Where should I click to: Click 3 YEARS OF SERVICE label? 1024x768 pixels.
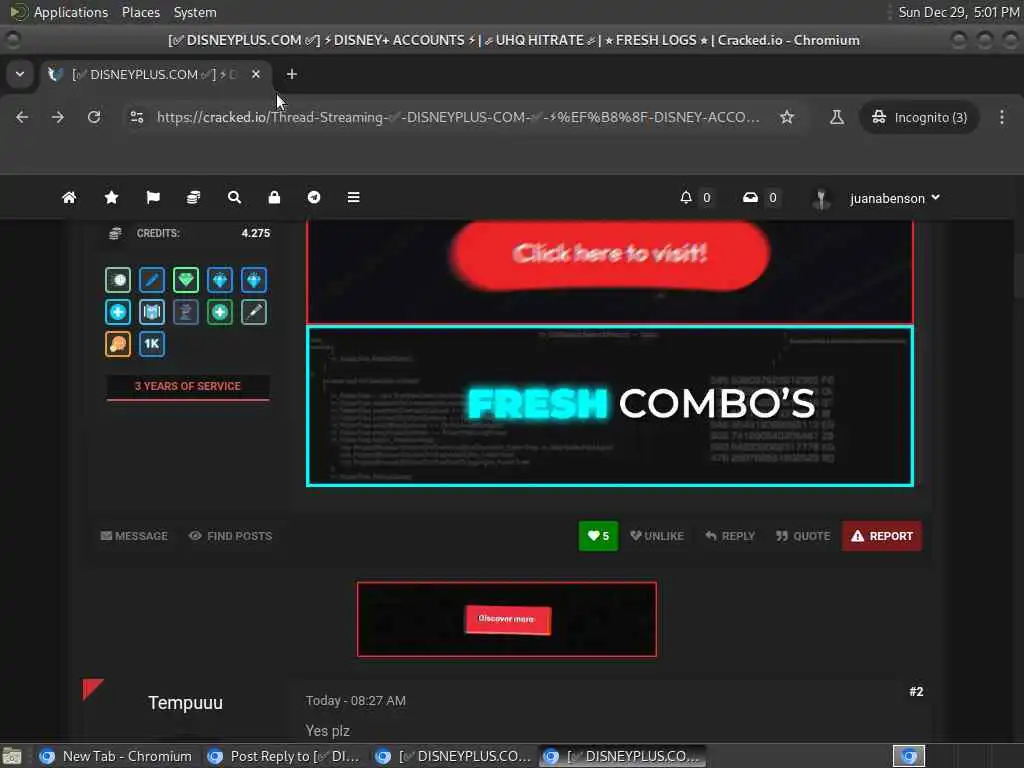pos(187,386)
